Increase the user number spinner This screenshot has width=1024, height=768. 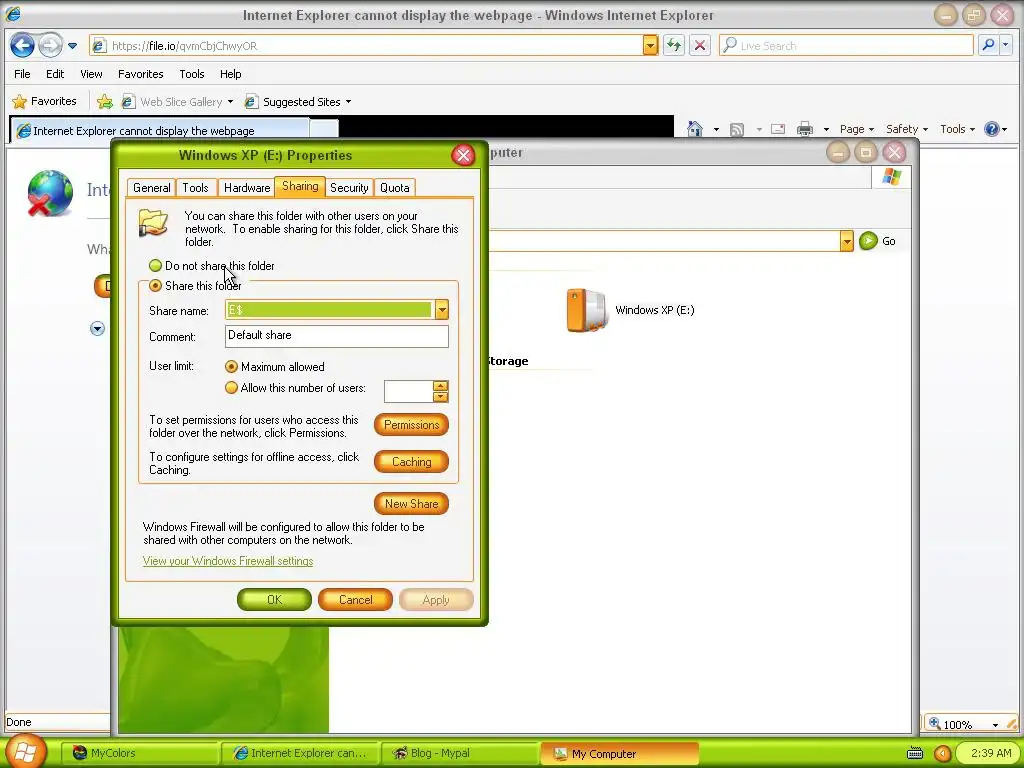point(441,386)
